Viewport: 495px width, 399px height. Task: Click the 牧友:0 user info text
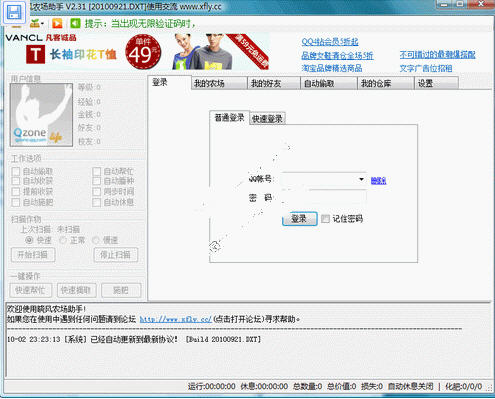click(89, 142)
